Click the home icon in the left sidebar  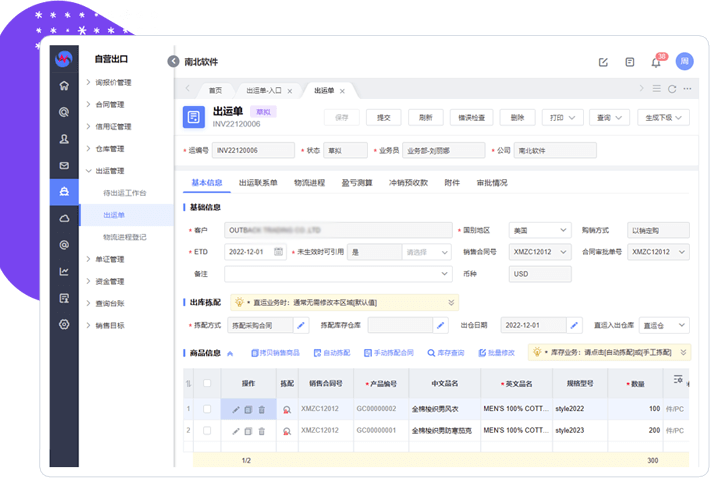click(x=64, y=85)
